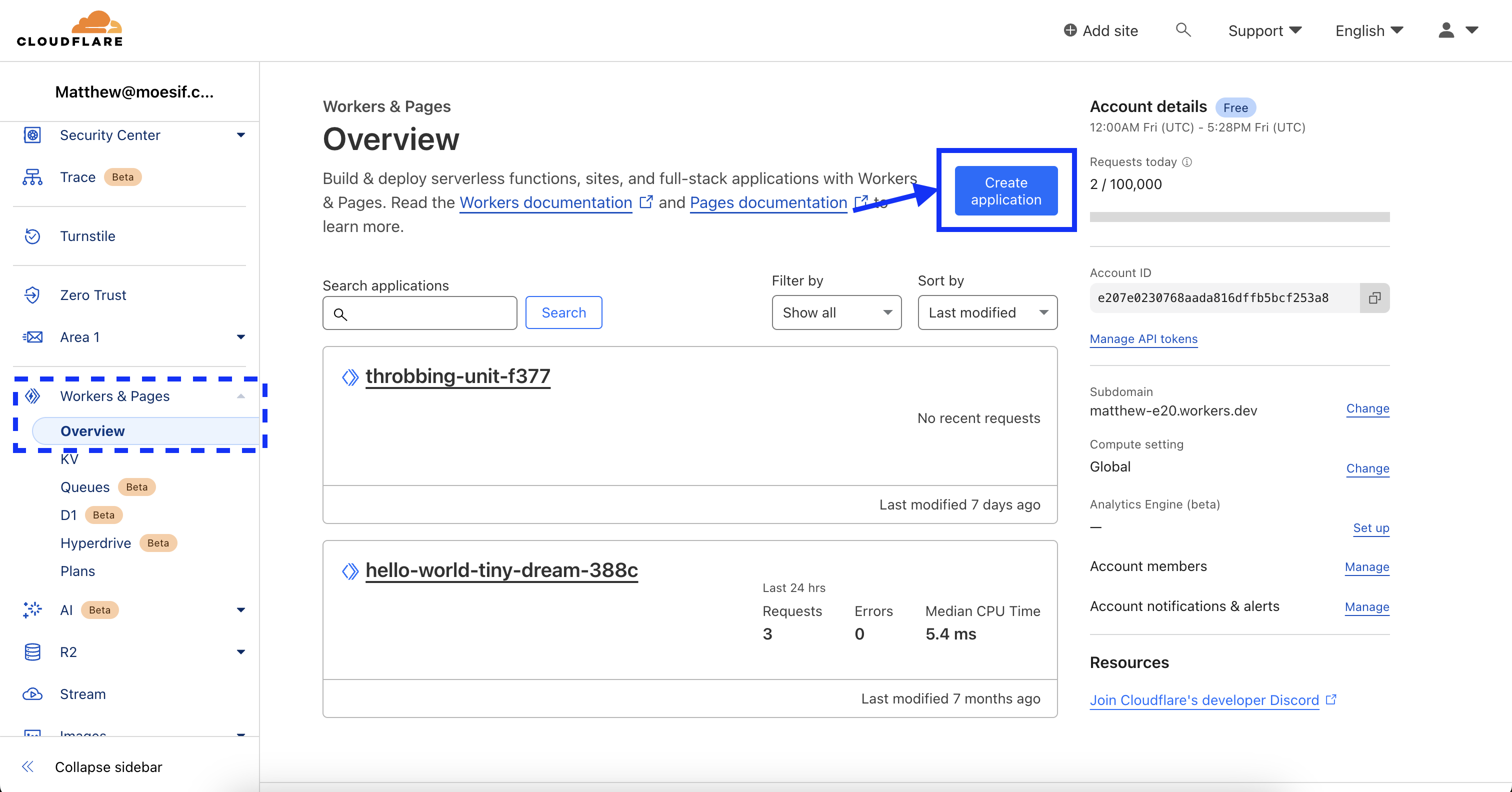Click the Turnstile shield icon
Screen dimensions: 1512x792
click(x=32, y=236)
